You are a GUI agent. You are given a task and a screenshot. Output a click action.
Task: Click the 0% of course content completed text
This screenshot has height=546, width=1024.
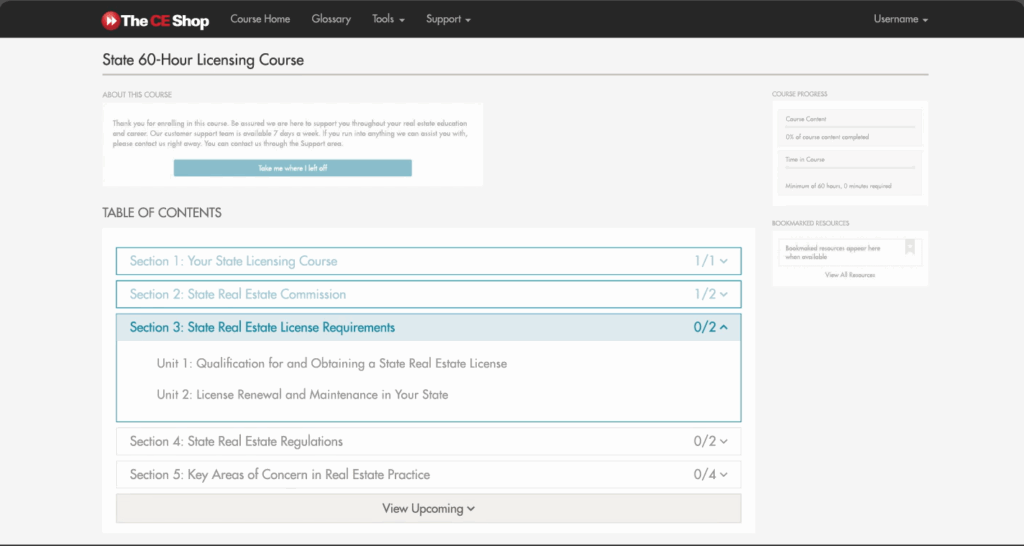[x=827, y=137]
